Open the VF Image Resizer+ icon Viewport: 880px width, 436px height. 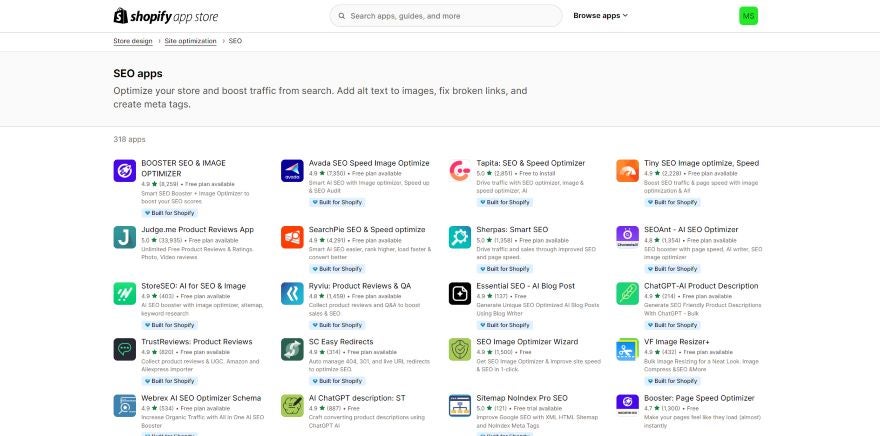tap(627, 349)
